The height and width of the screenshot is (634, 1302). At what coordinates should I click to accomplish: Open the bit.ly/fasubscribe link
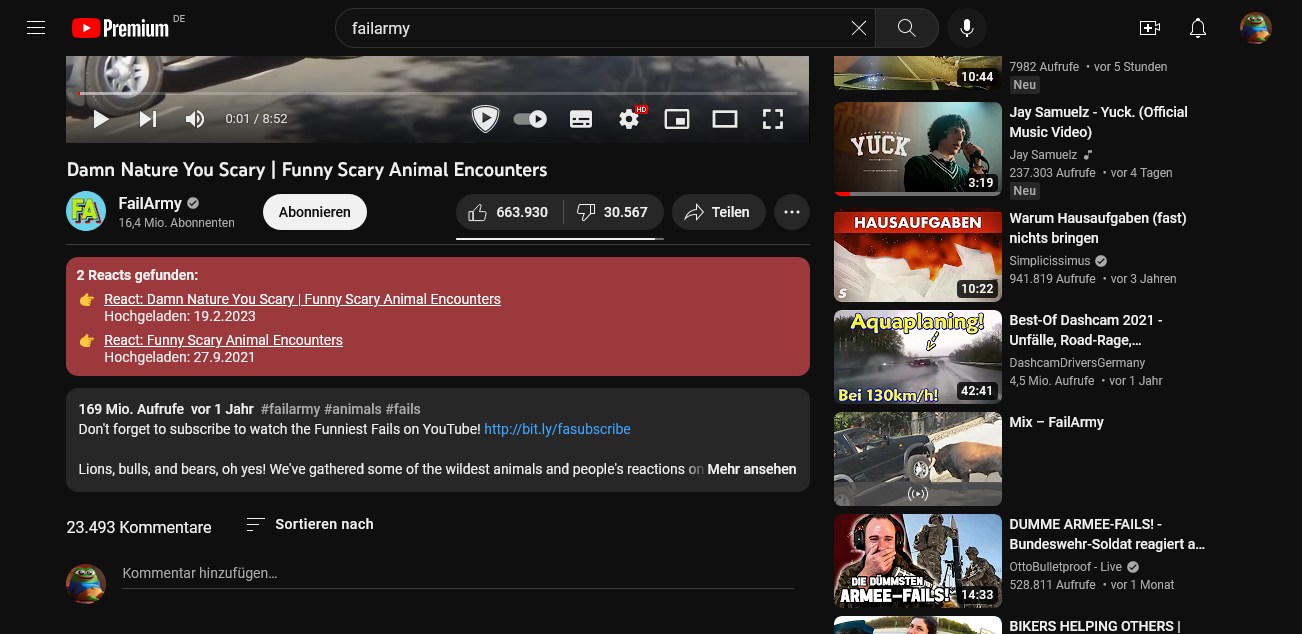pyautogui.click(x=557, y=429)
